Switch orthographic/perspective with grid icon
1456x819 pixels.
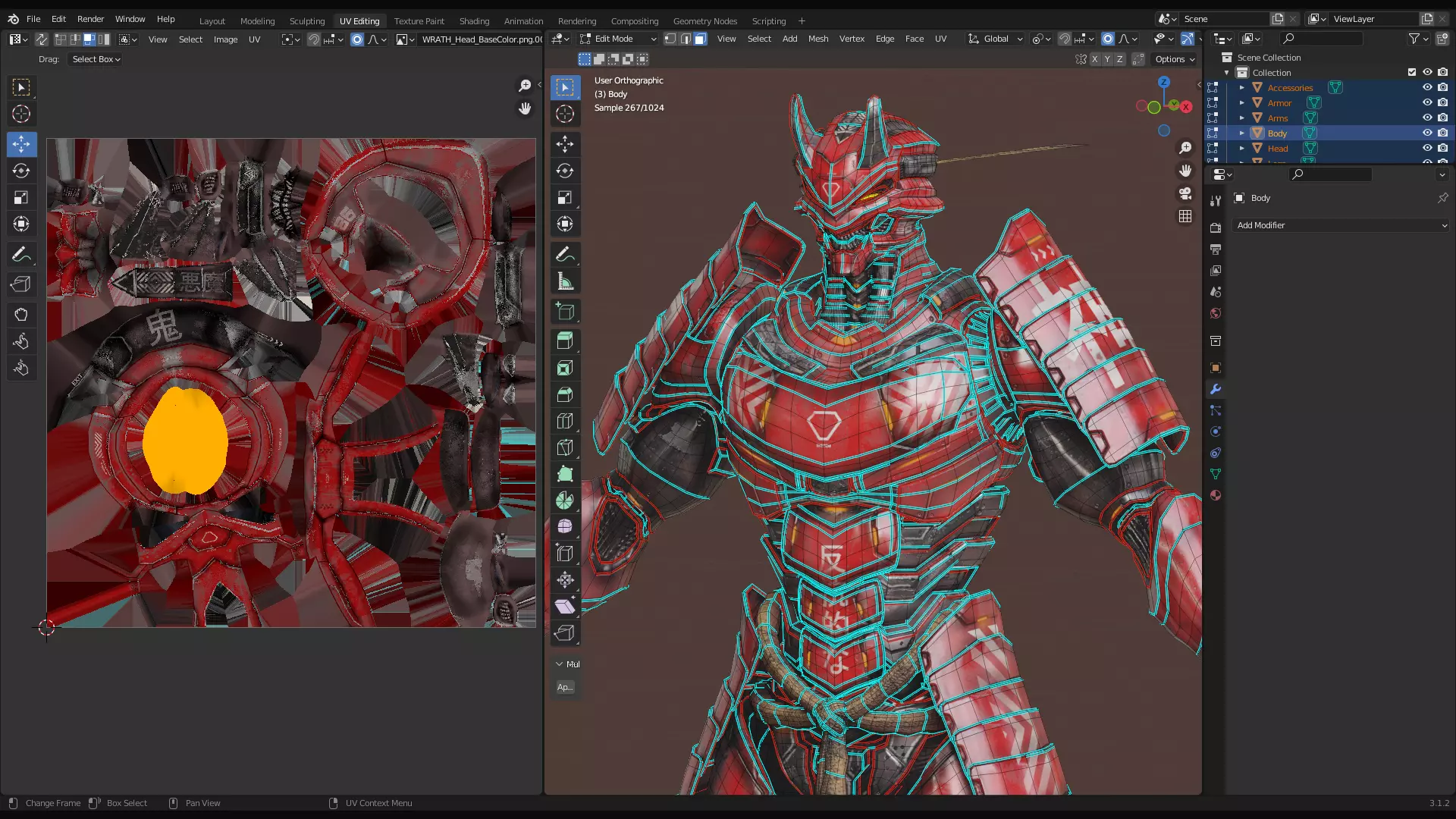[x=1185, y=216]
